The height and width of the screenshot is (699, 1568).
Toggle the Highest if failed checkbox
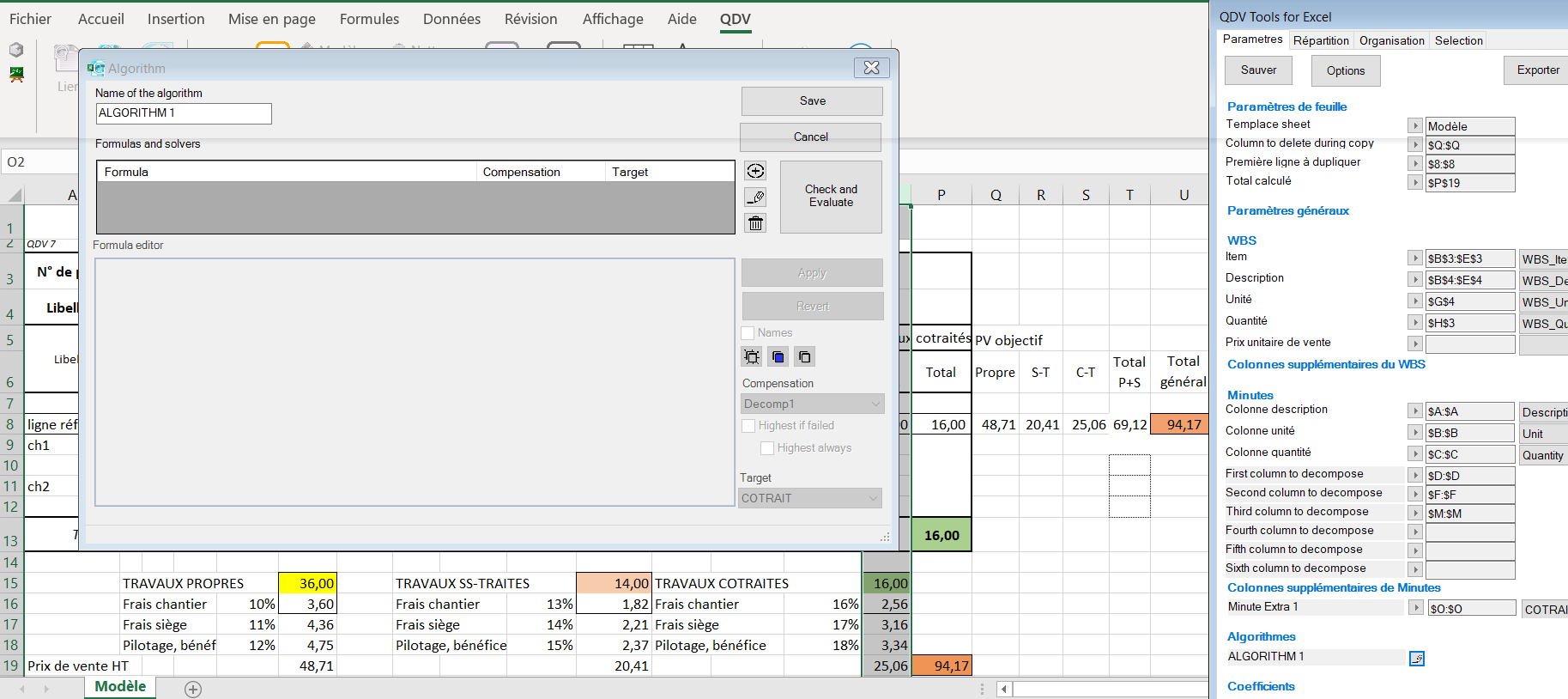click(748, 426)
